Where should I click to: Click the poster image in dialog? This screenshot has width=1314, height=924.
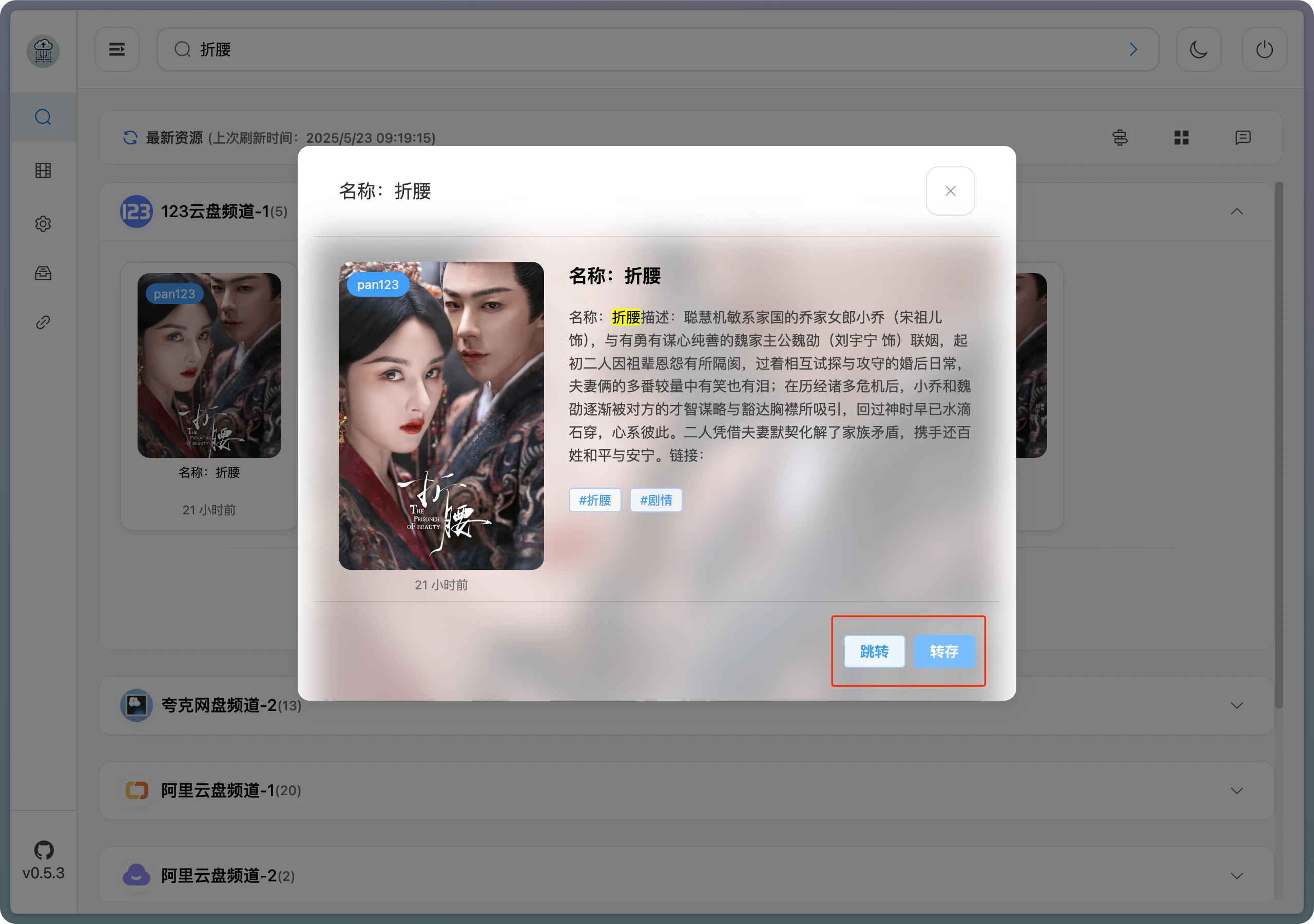pos(441,416)
